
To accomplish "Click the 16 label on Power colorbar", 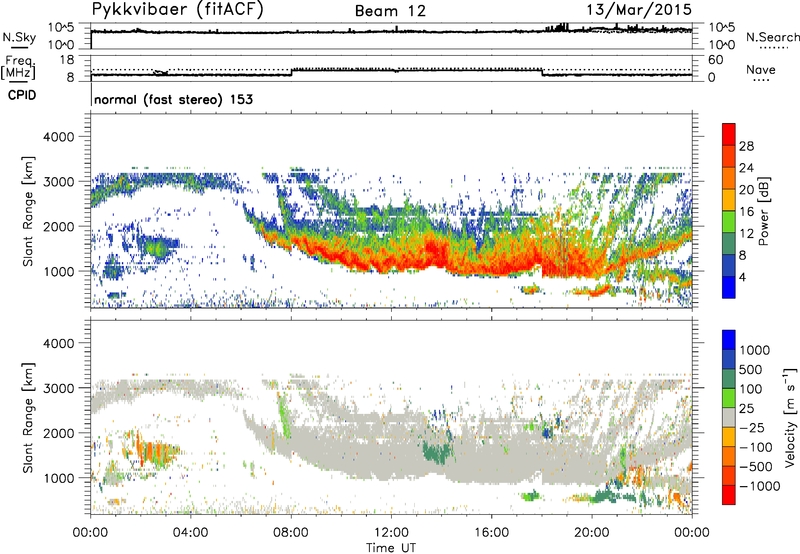I will click(x=746, y=212).
